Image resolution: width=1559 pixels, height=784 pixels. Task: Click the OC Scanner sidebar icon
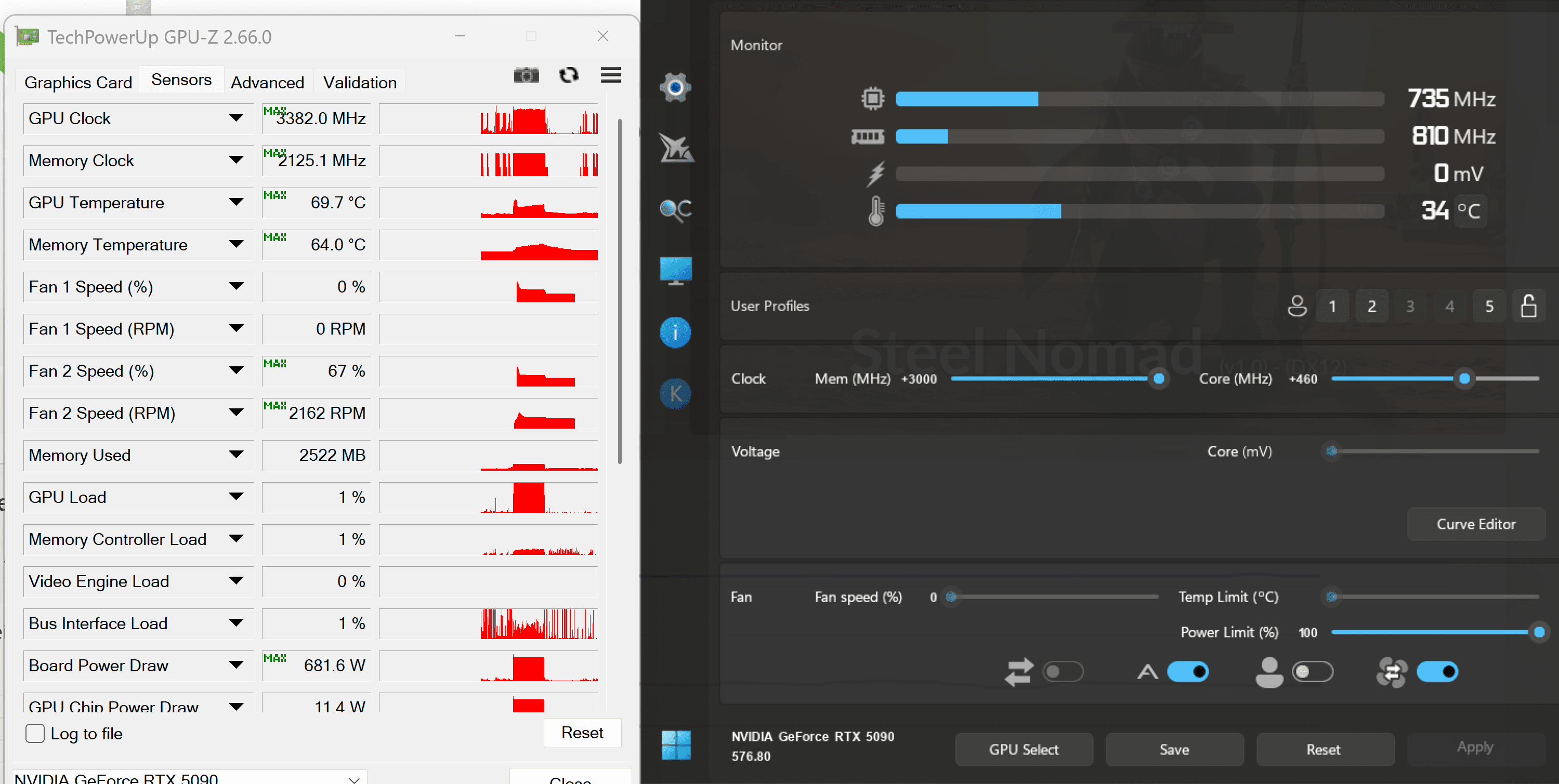click(x=675, y=210)
